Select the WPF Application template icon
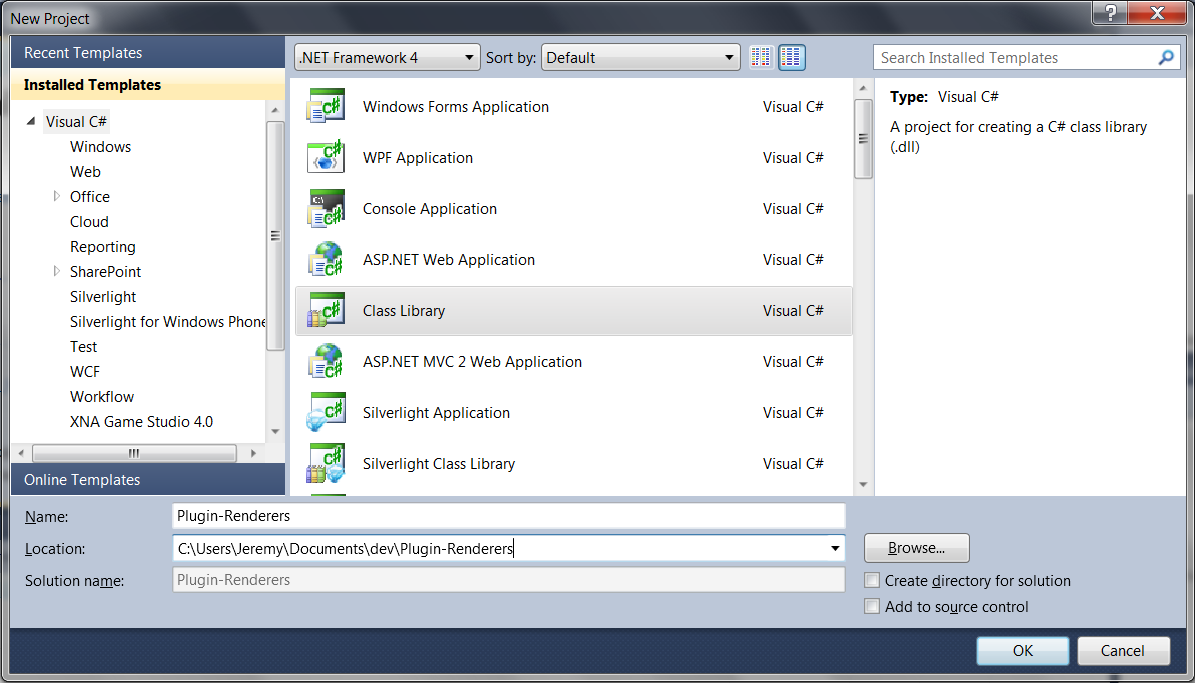Image resolution: width=1195 pixels, height=683 pixels. 326,158
